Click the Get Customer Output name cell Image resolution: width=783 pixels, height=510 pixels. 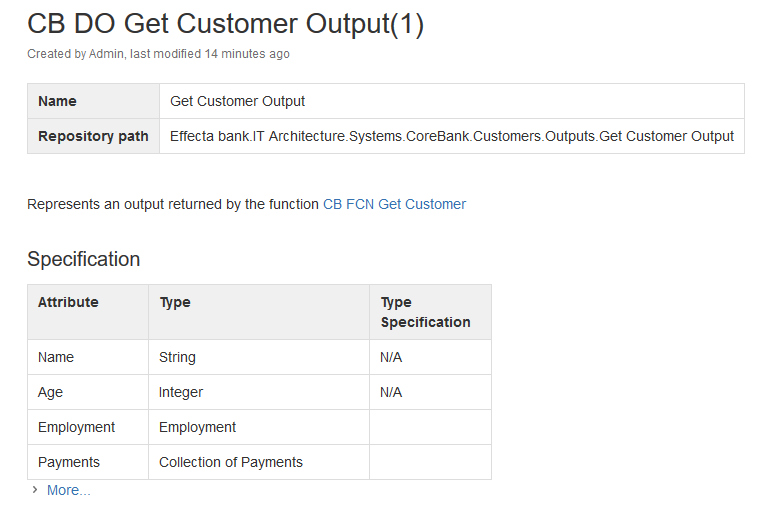pos(451,101)
